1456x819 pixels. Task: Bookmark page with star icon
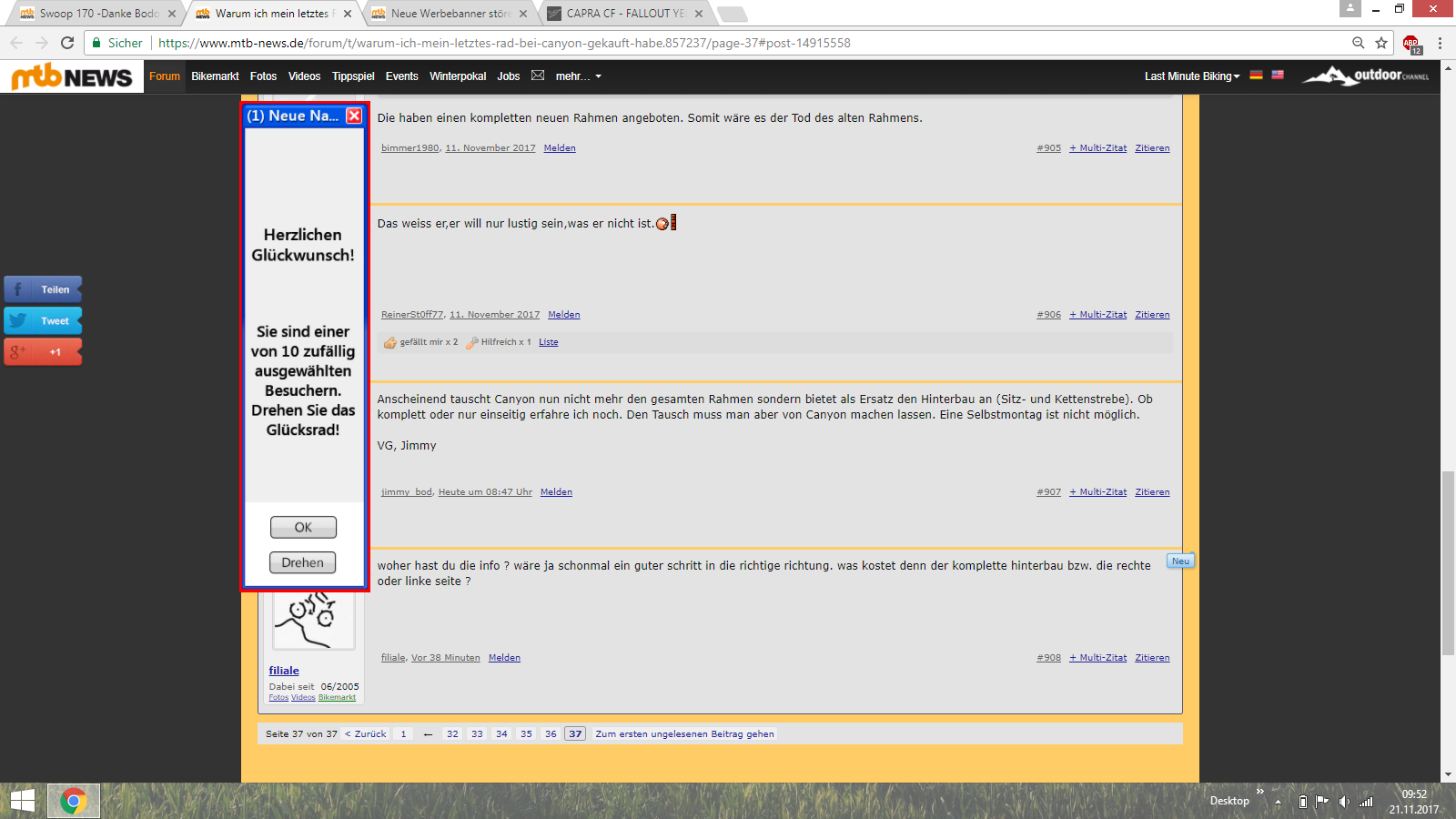click(1381, 43)
